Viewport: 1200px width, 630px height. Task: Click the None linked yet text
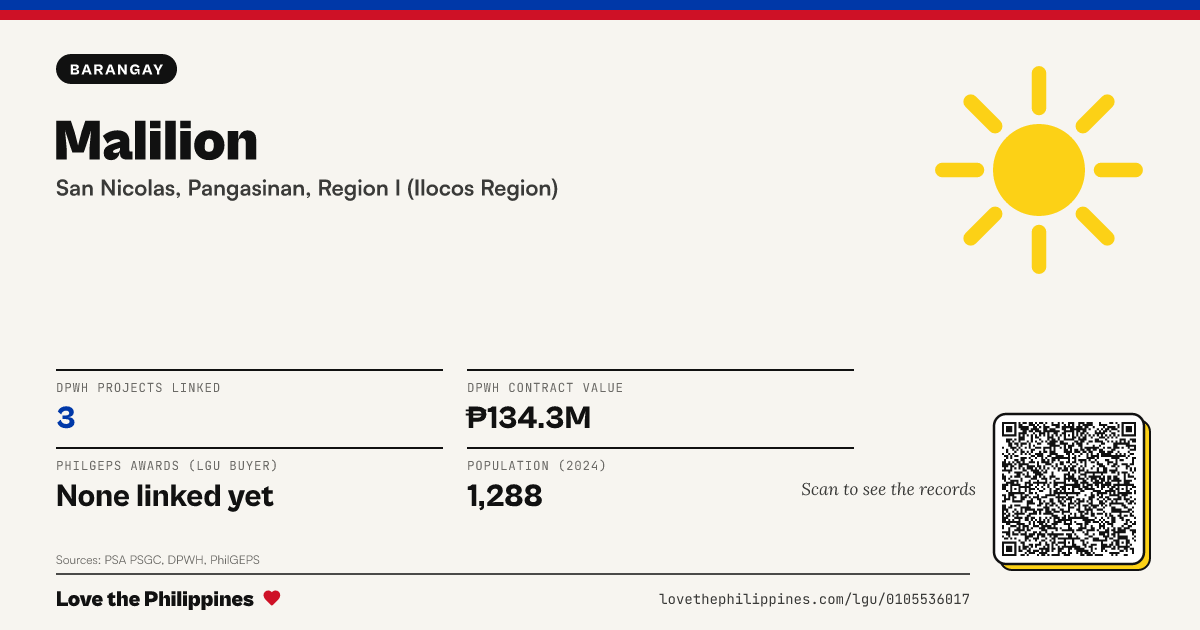165,496
